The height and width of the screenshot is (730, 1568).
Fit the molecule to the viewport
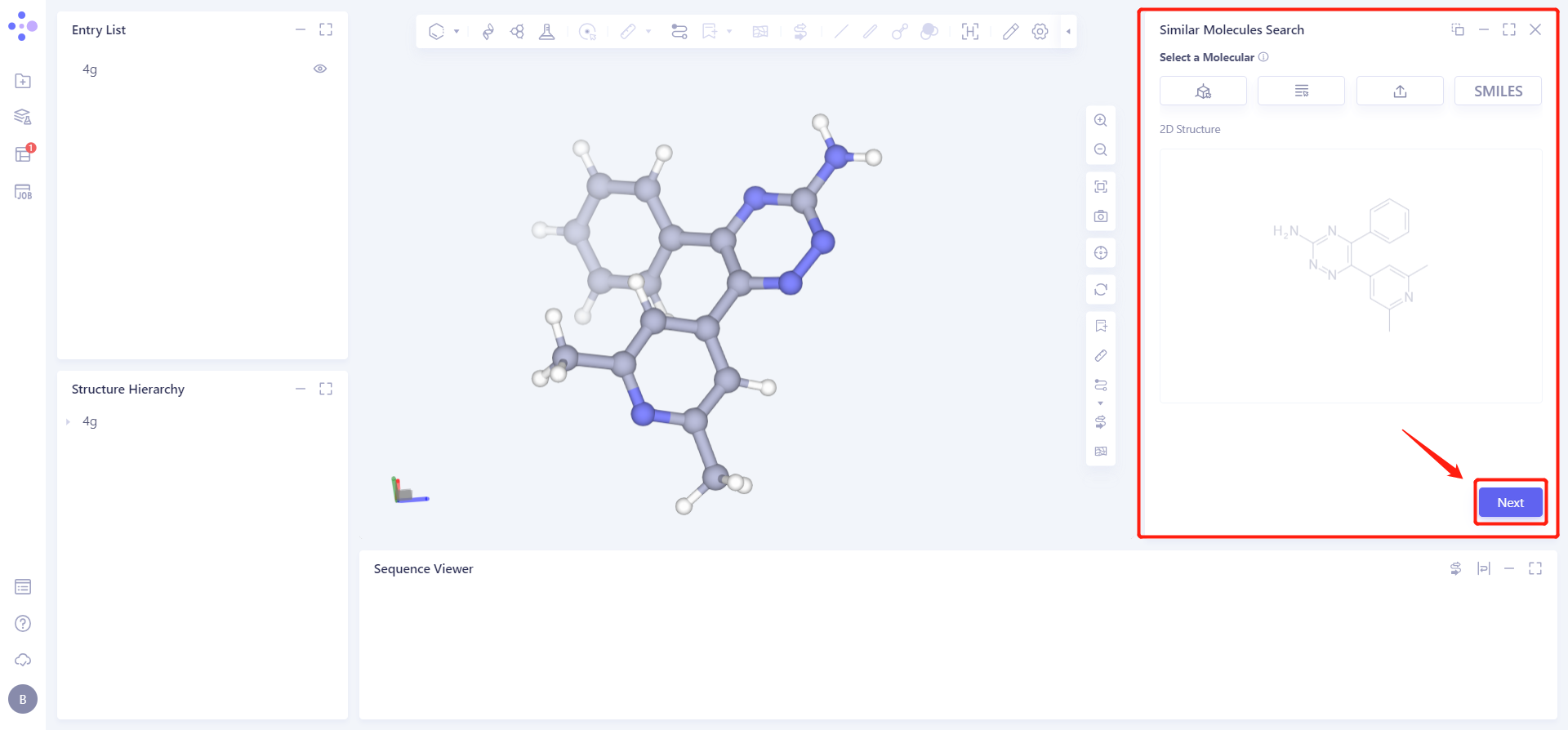click(x=1101, y=186)
